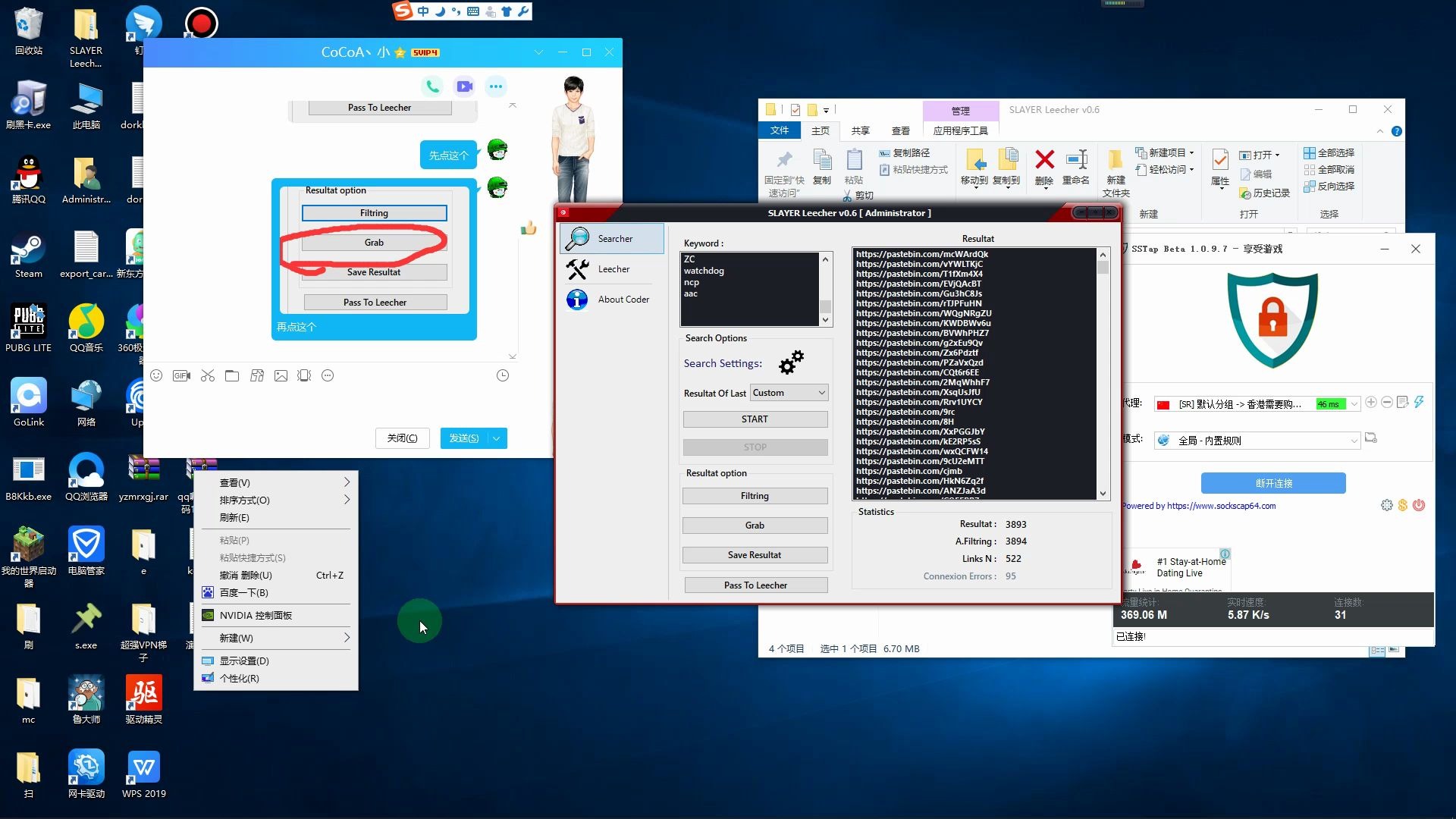Viewport: 1456px width, 819px height.
Task: Select 查看 from the desktop context menu
Action: tap(234, 482)
